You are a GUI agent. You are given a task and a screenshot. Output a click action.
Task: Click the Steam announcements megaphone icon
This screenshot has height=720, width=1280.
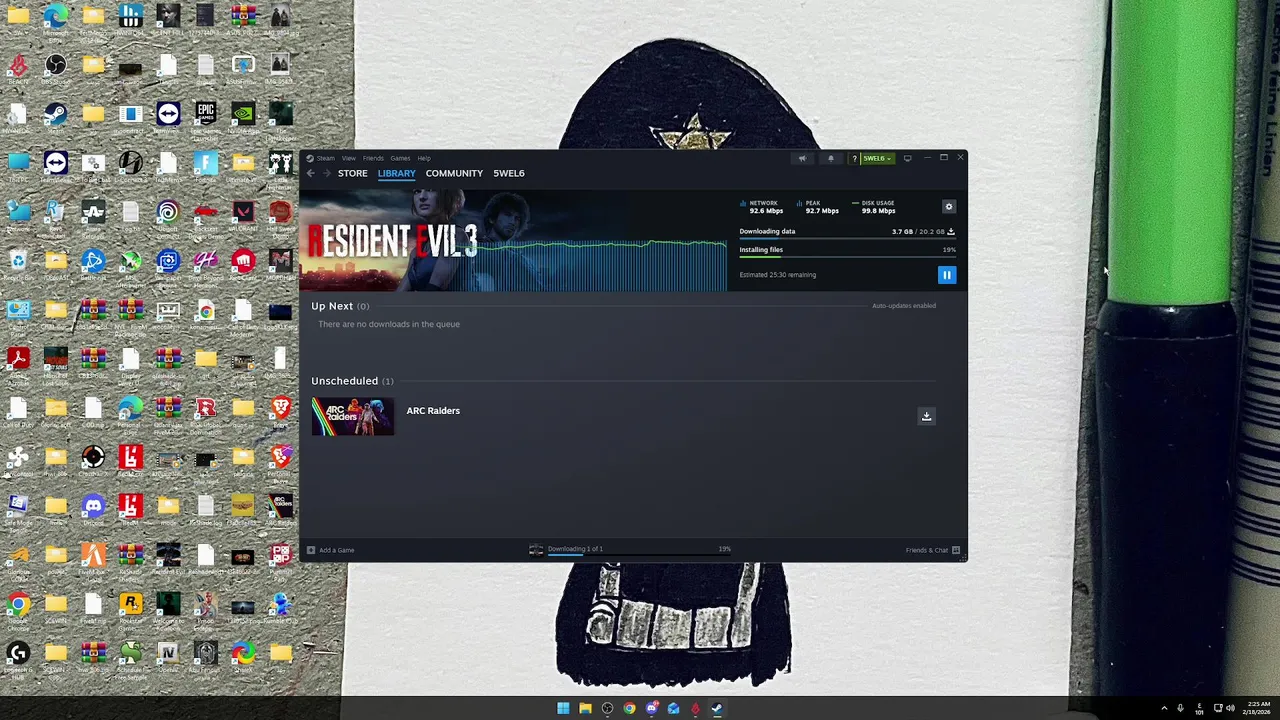pyautogui.click(x=802, y=158)
